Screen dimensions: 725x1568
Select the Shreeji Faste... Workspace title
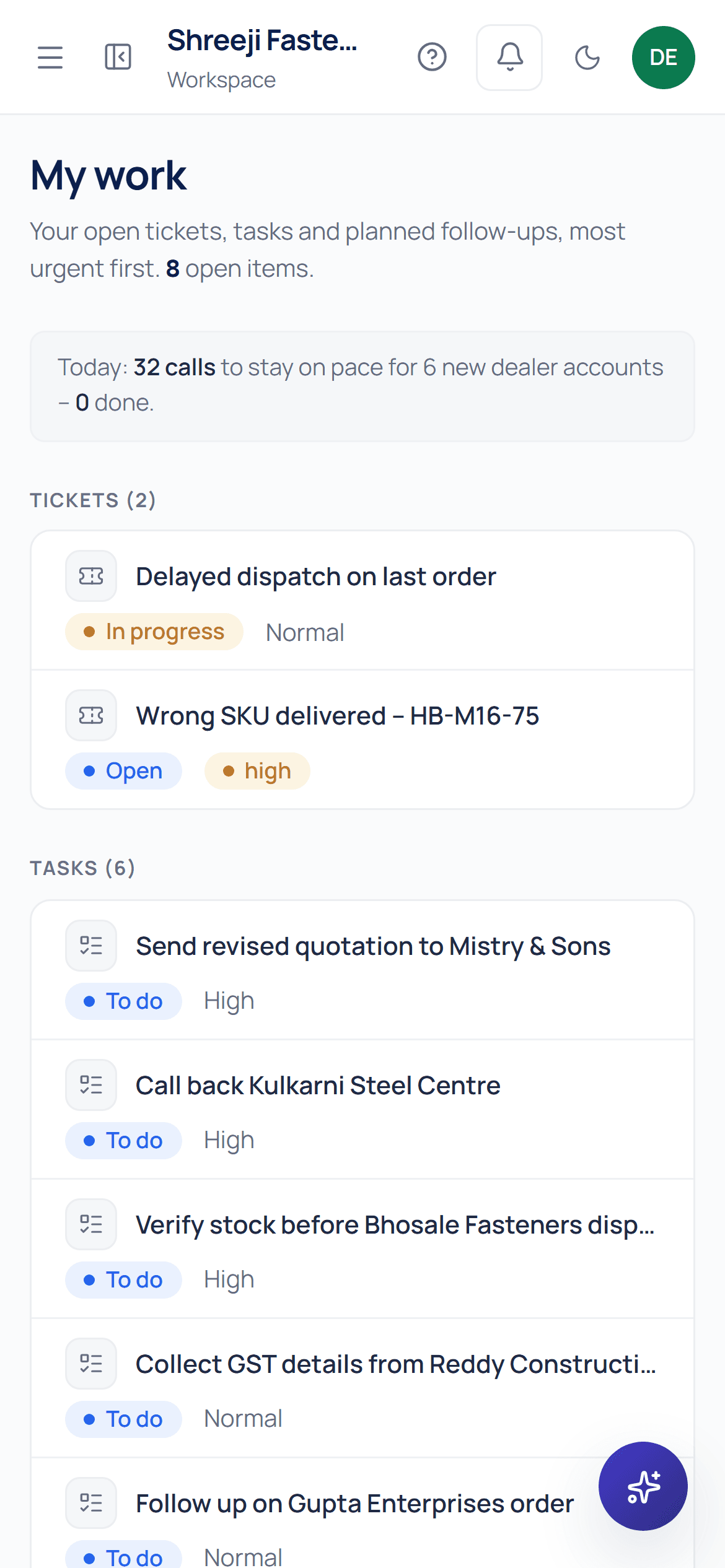[x=262, y=58]
